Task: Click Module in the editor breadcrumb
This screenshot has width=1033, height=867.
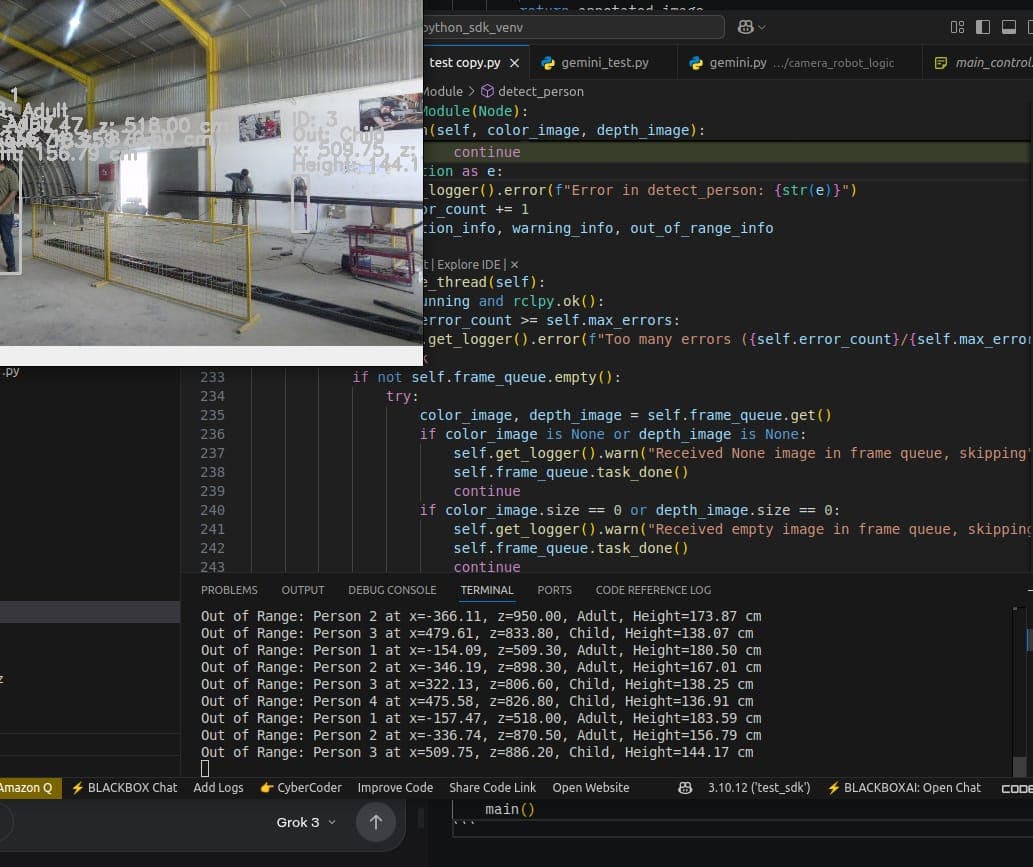Action: click(443, 91)
